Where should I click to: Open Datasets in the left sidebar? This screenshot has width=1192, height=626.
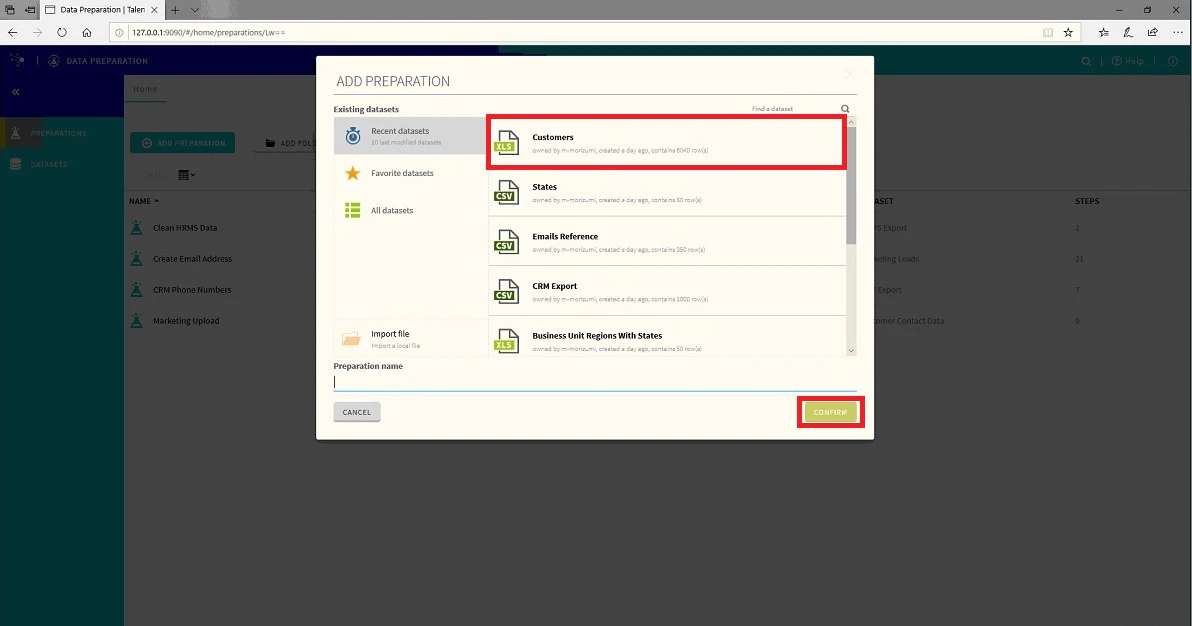click(49, 164)
